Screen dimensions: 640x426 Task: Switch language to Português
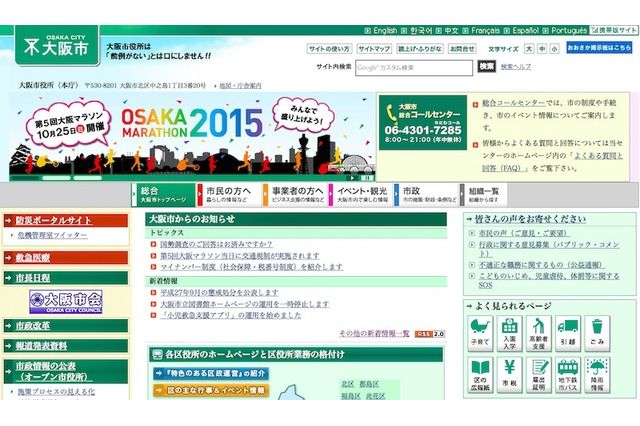click(569, 30)
